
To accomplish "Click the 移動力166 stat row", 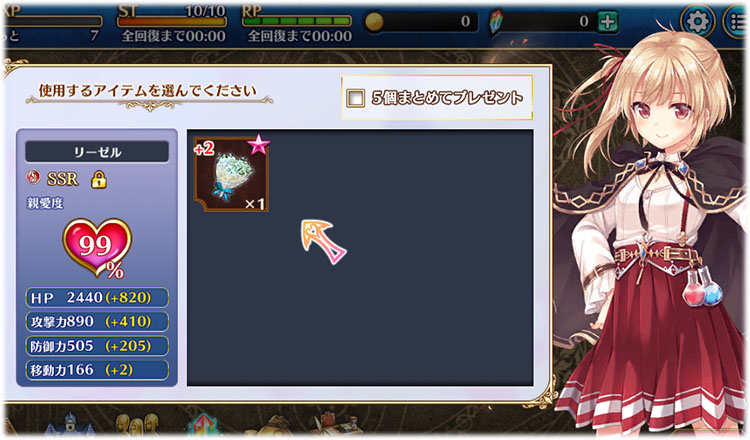I will tap(97, 370).
